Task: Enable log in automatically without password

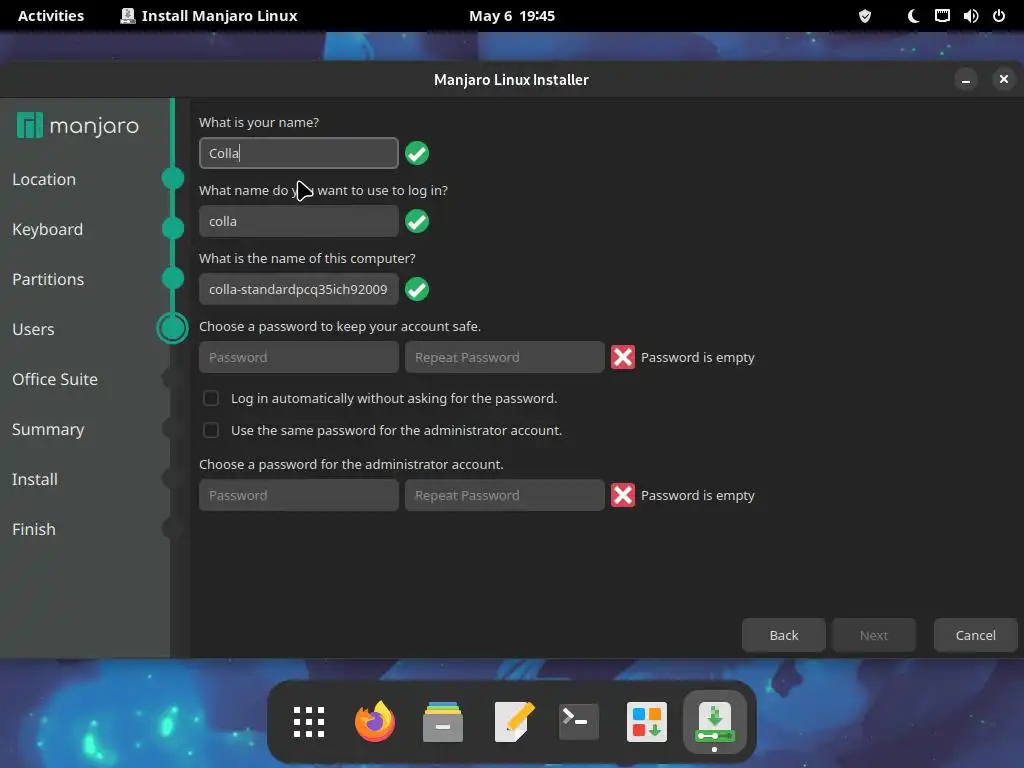Action: pyautogui.click(x=211, y=398)
